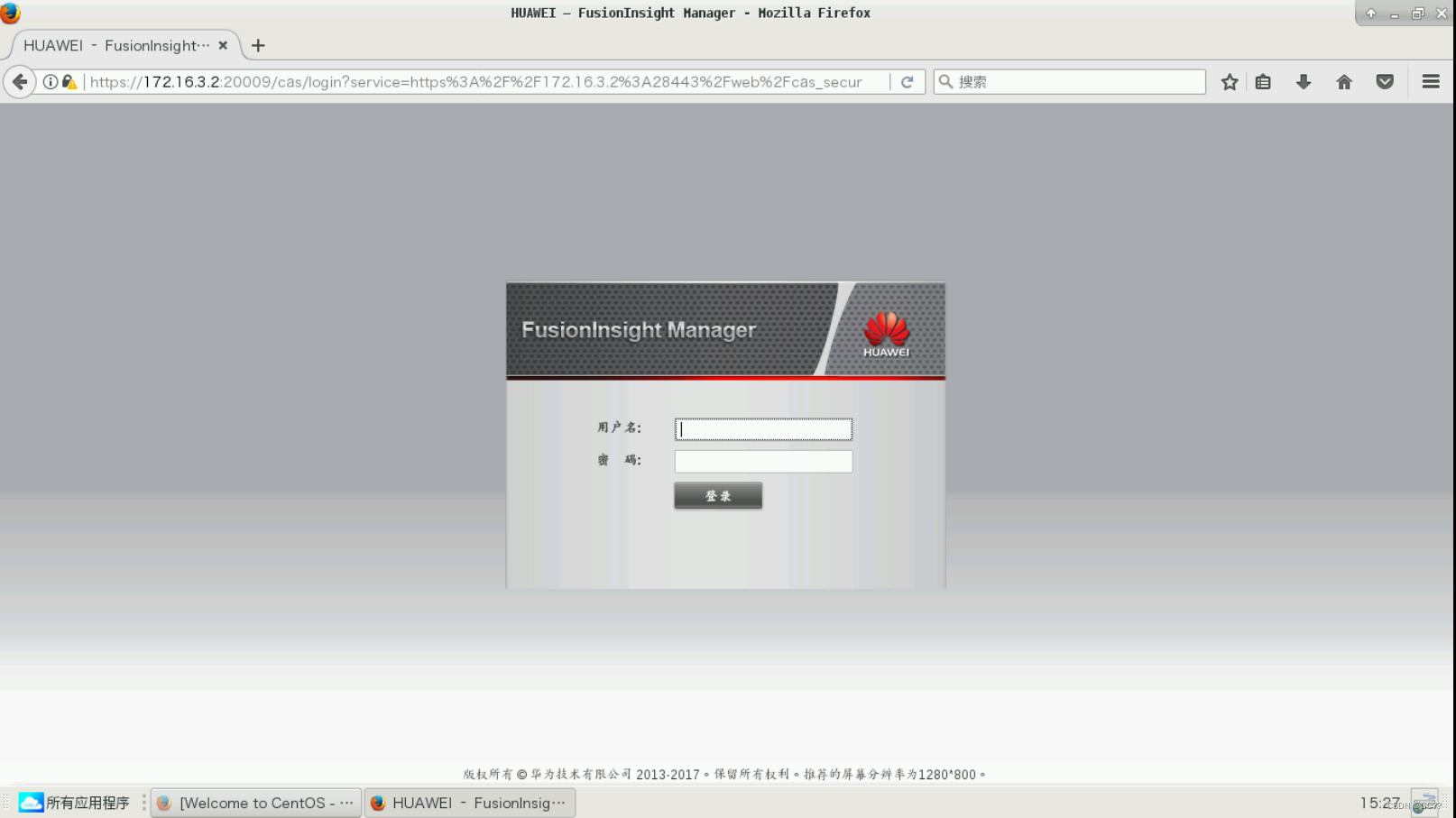Close the HUAWEI FusionInsight tab
Image resolution: width=1456 pixels, height=818 pixels.
(x=223, y=45)
